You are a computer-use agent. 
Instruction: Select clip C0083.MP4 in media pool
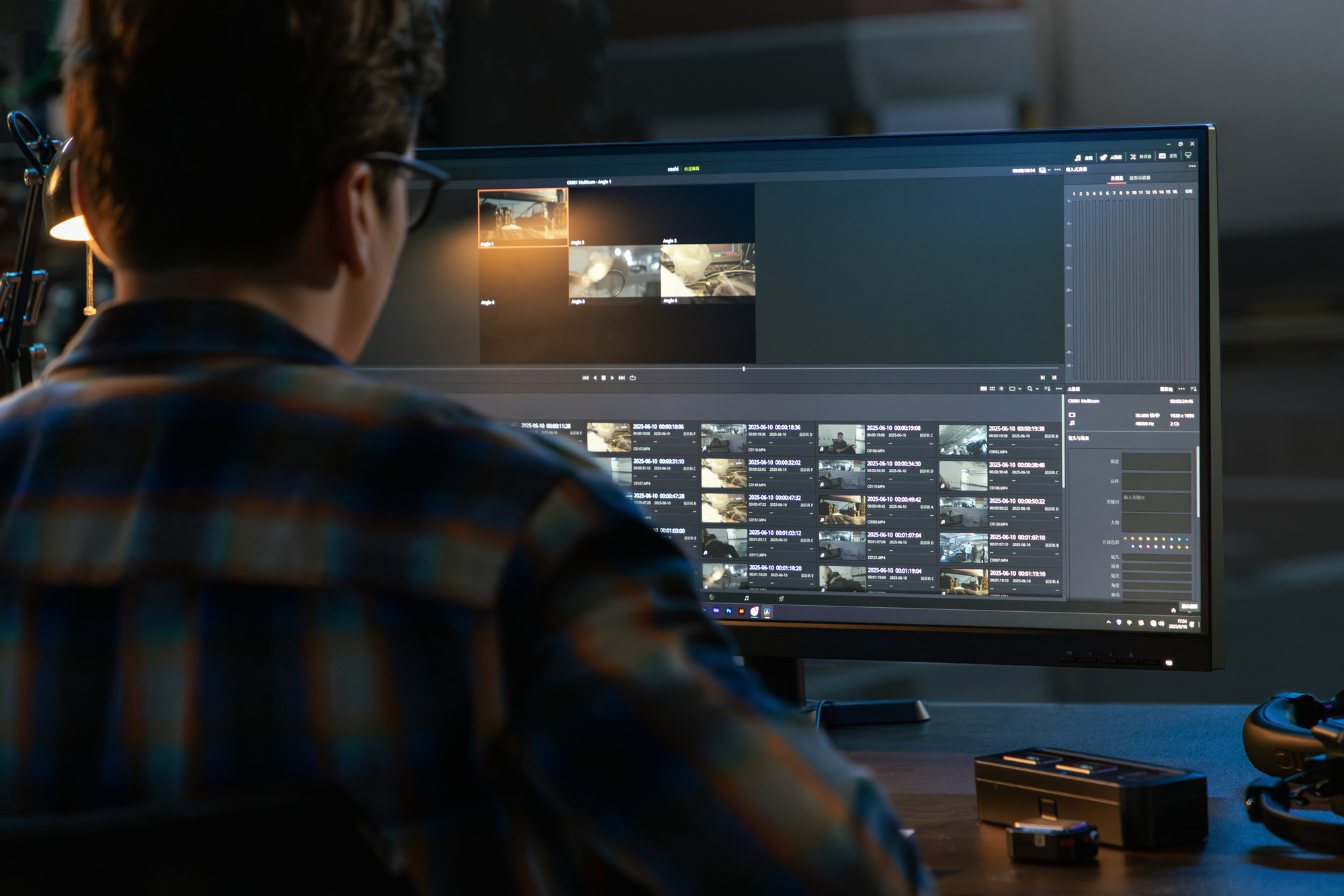click(x=877, y=510)
